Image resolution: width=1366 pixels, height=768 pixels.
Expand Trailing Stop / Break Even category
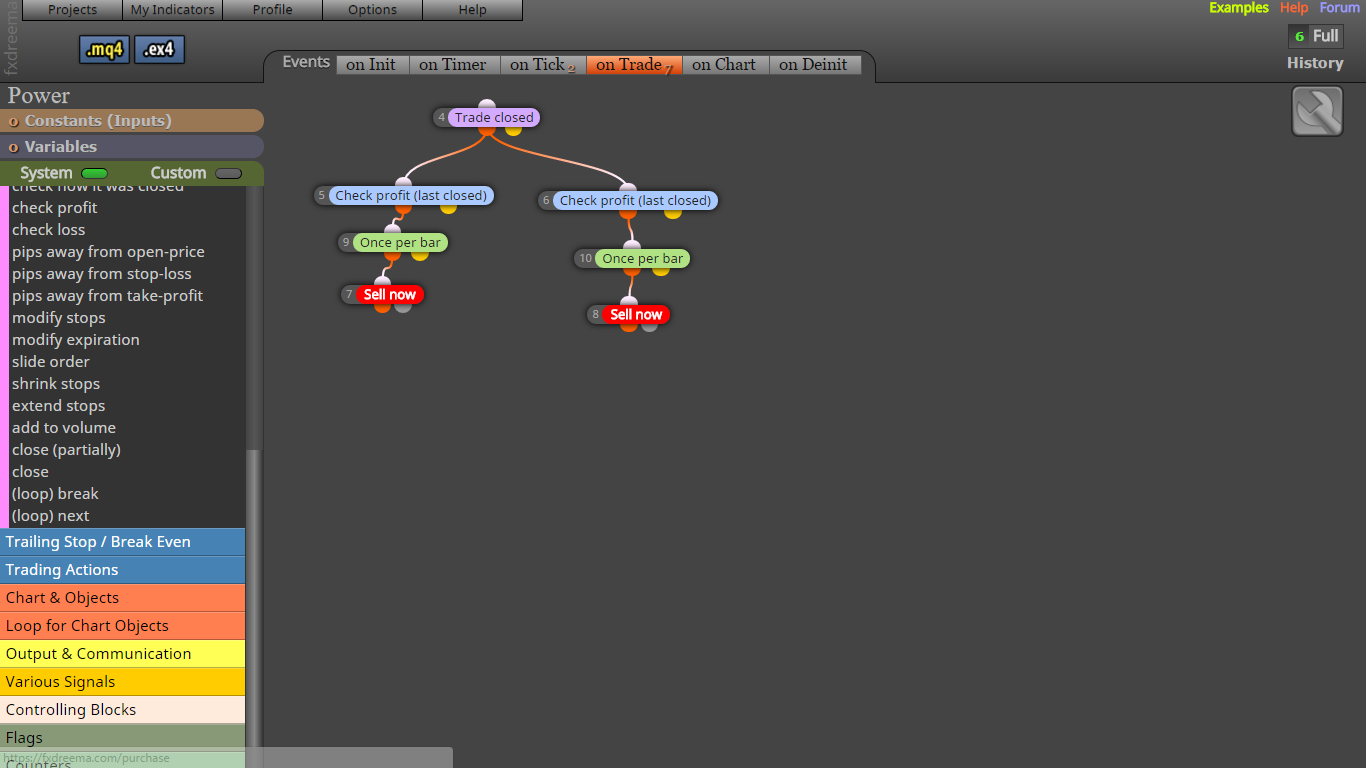[122, 542]
